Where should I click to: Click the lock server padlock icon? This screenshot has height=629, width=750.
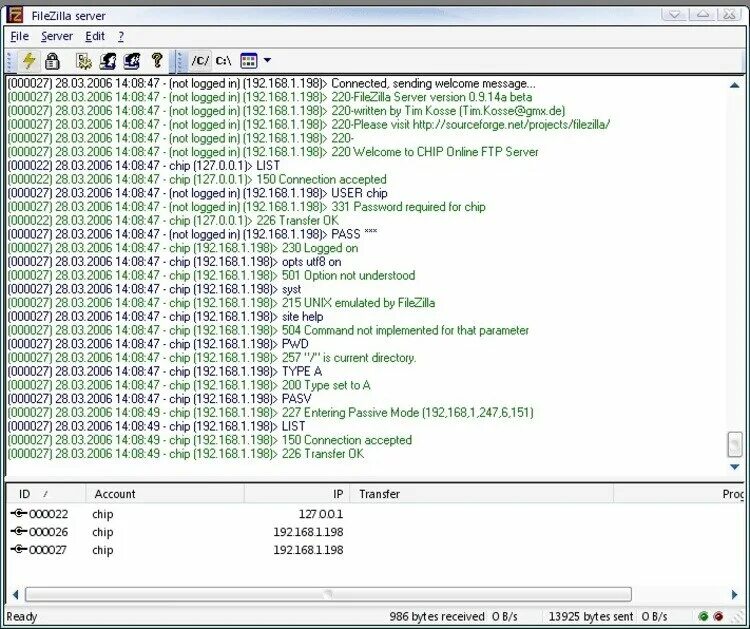[52, 61]
